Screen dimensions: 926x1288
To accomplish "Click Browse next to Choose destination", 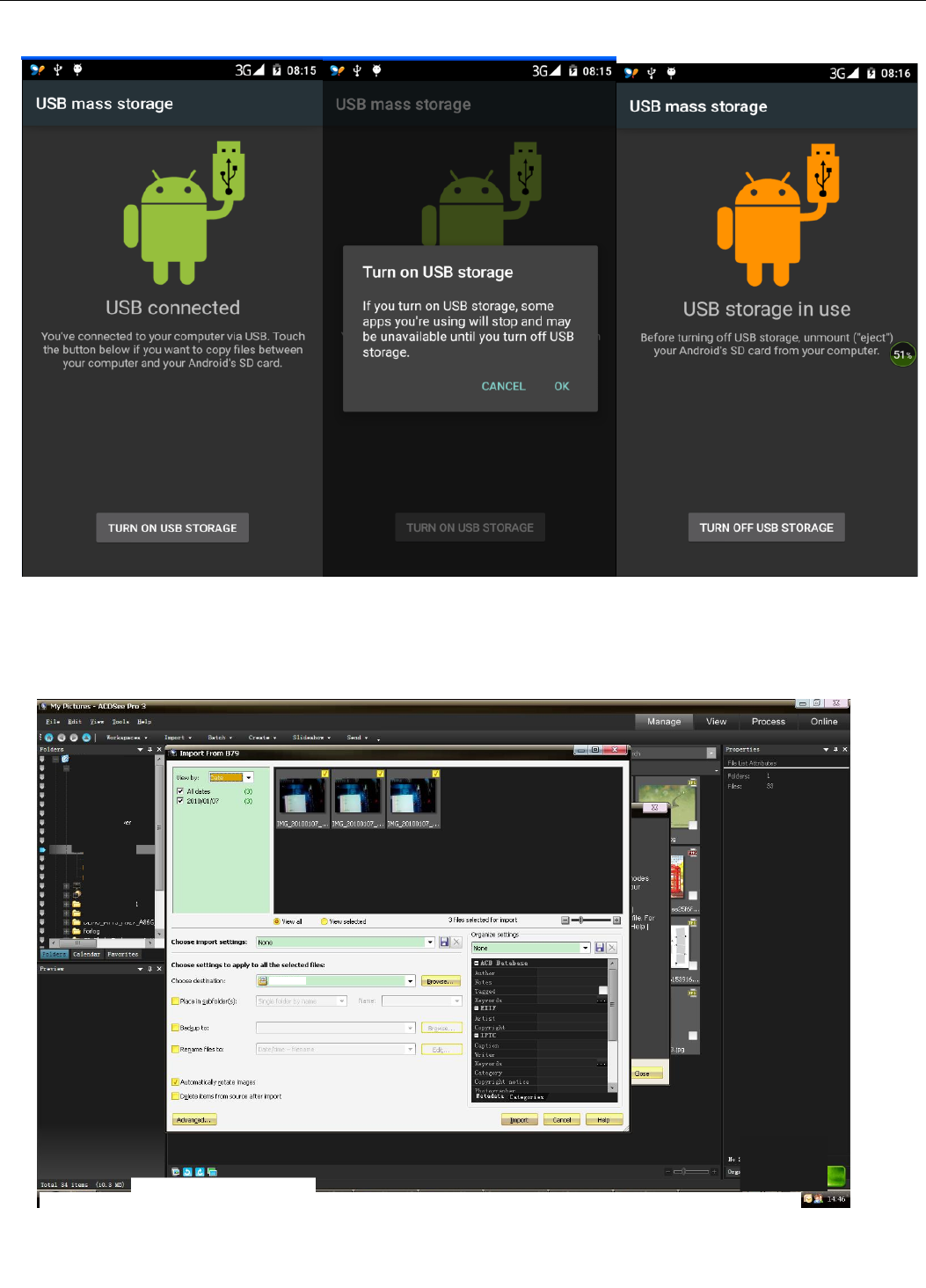I will click(x=441, y=981).
